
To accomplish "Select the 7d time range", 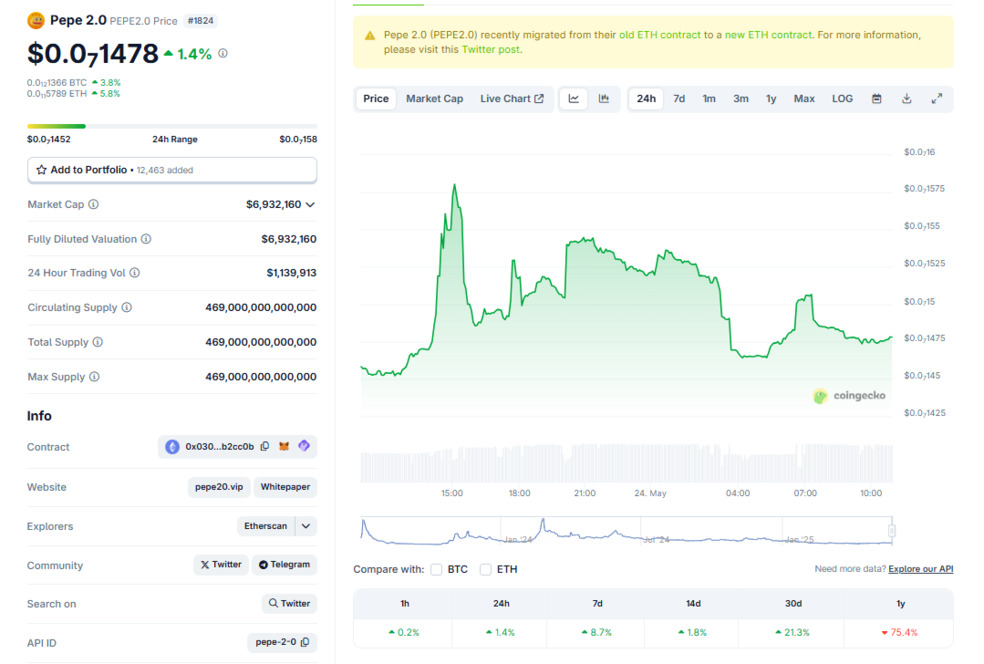I will click(679, 99).
